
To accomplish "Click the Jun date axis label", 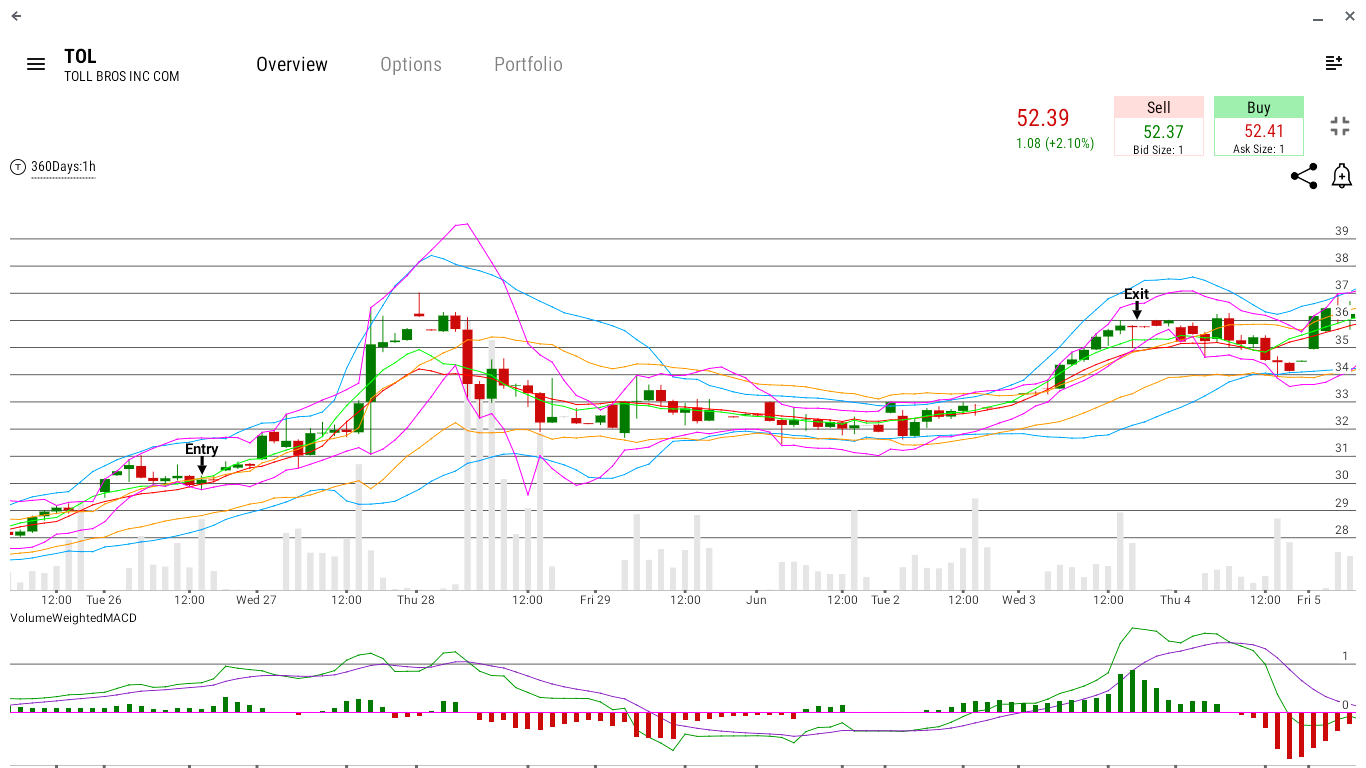I will pos(756,600).
